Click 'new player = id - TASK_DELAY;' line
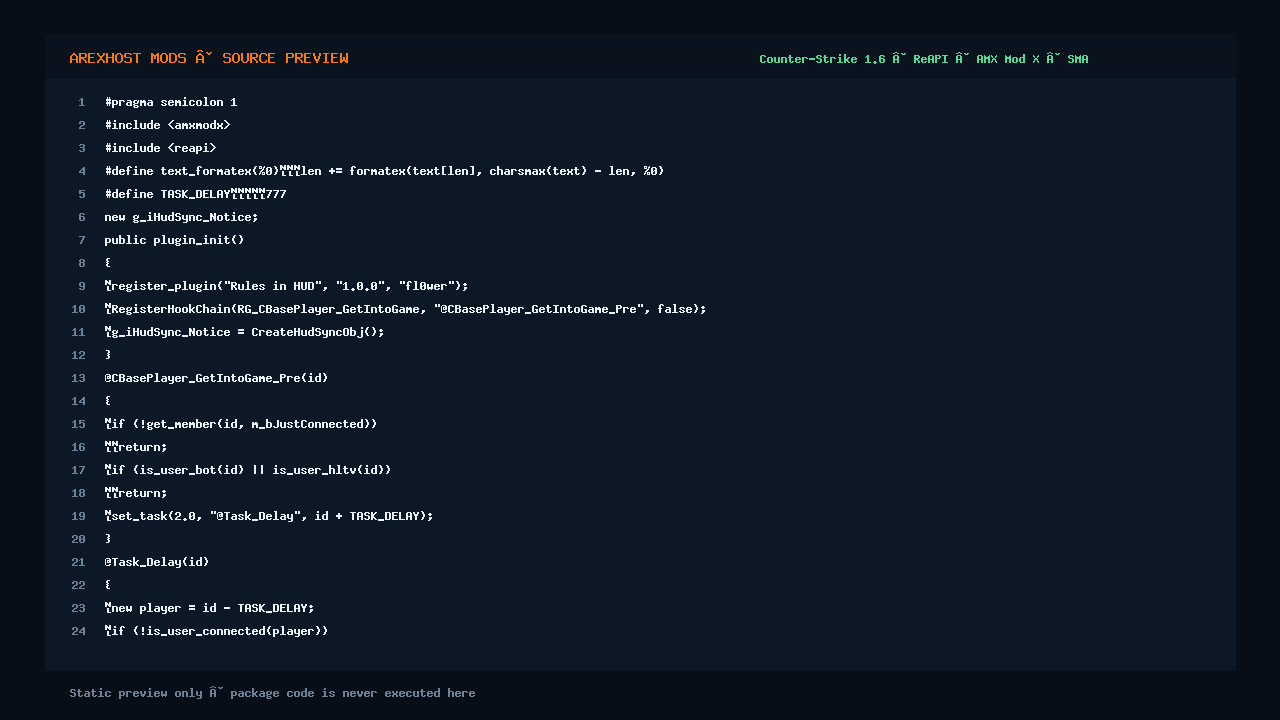 209,608
